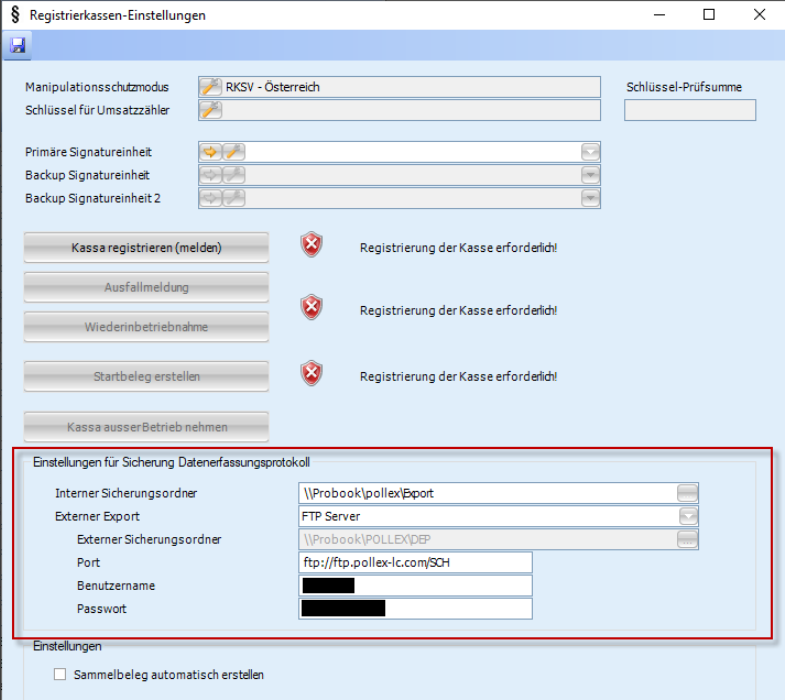Click yellow arrow icon in Primäre Signatureinheit

click(x=210, y=152)
